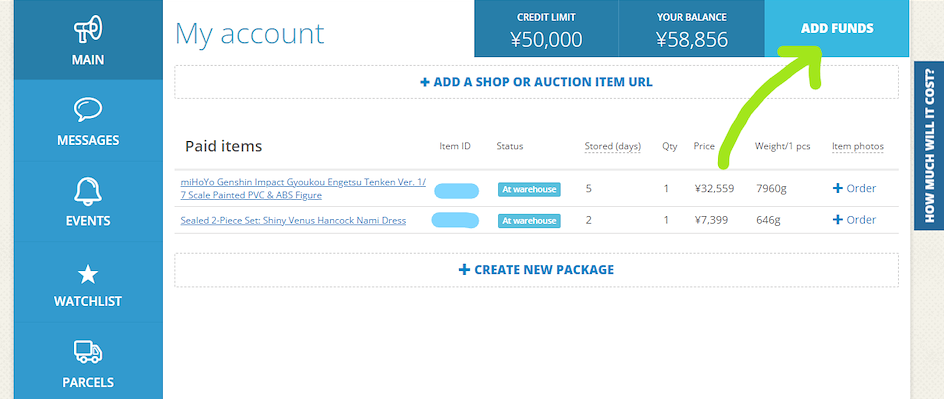Image resolution: width=944 pixels, height=399 pixels.
Task: Click the 7960g weight value
Action: click(771, 189)
